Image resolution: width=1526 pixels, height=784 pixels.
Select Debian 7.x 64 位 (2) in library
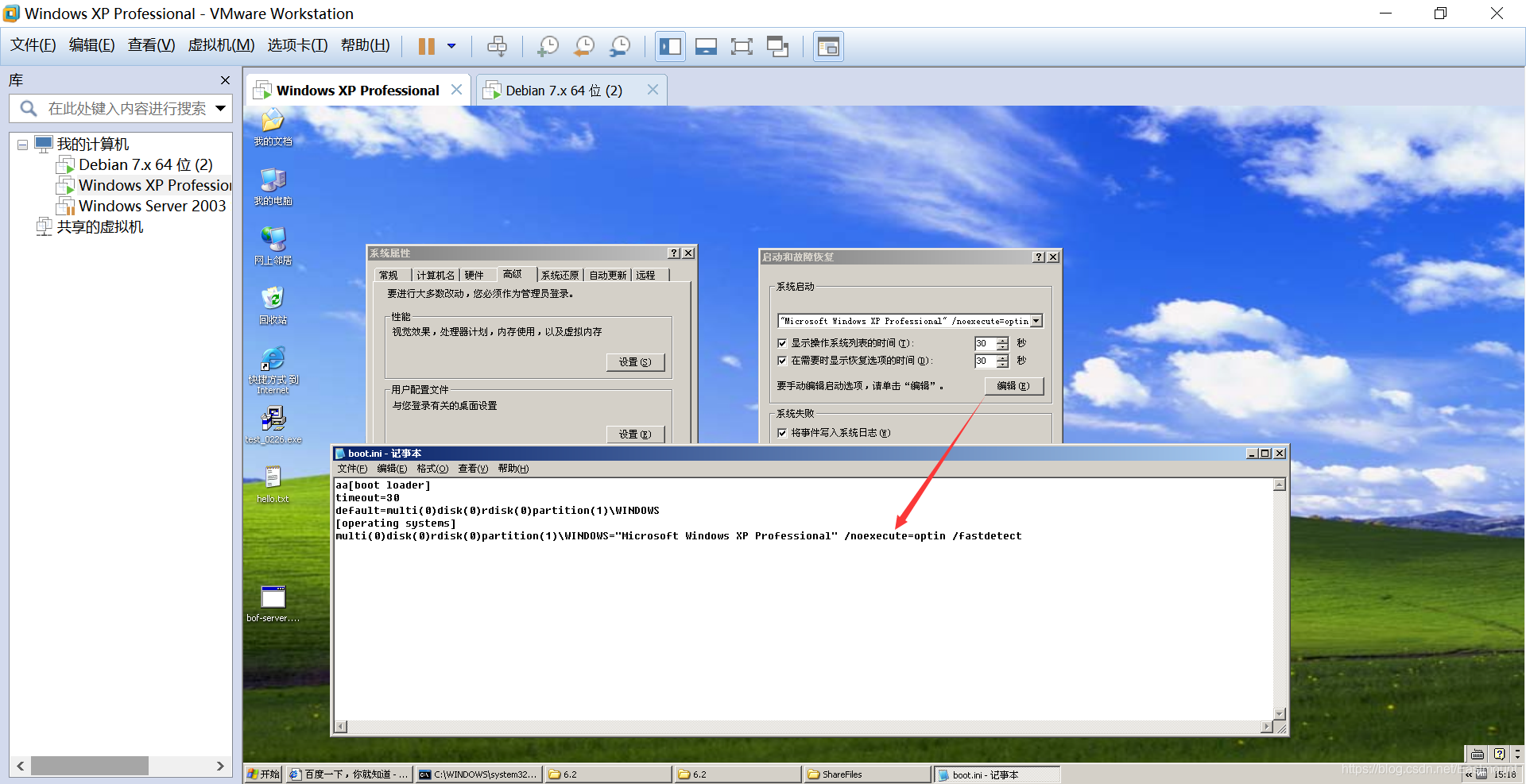[145, 164]
